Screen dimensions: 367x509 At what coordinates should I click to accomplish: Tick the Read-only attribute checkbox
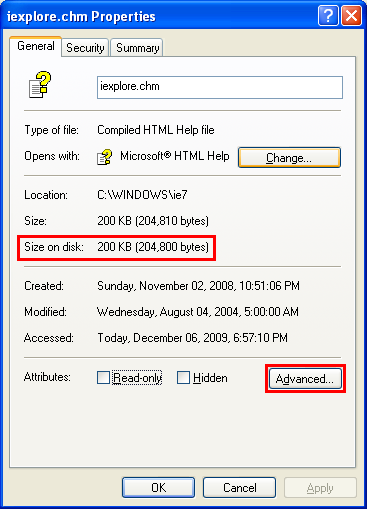click(x=103, y=378)
